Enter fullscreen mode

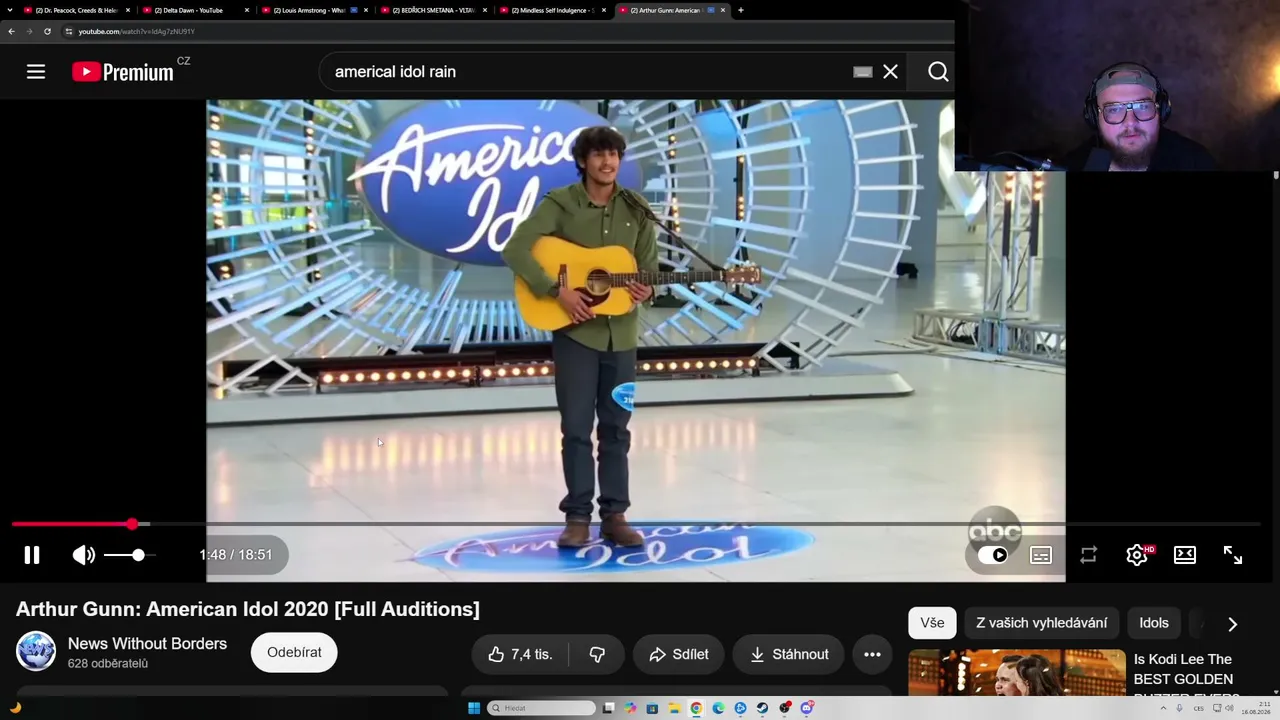1233,555
